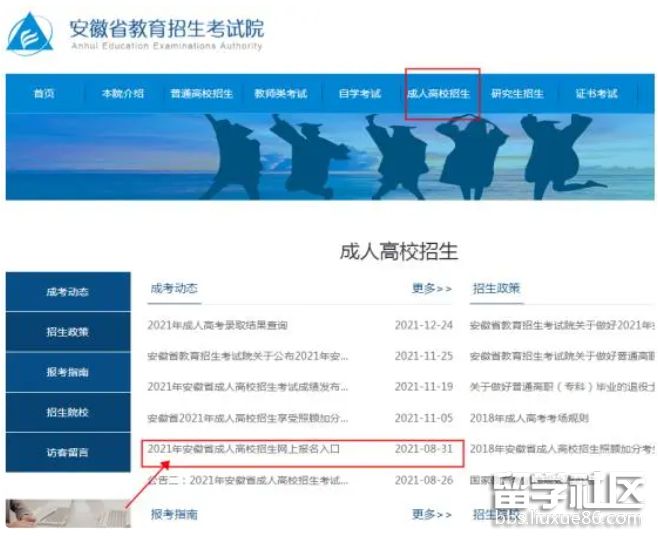Image resolution: width=658 pixels, height=540 pixels.
Task: Open 研究生招生 in the top menu
Action: tap(517, 94)
